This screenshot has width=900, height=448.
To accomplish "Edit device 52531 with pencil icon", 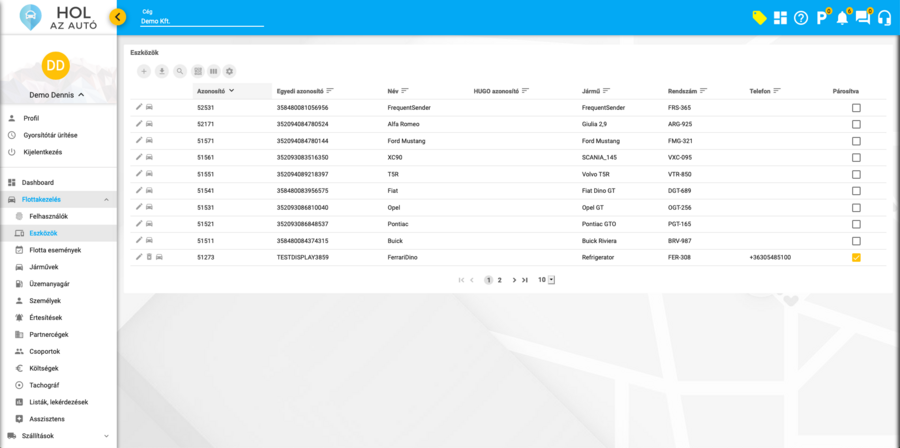I will pyautogui.click(x=140, y=107).
